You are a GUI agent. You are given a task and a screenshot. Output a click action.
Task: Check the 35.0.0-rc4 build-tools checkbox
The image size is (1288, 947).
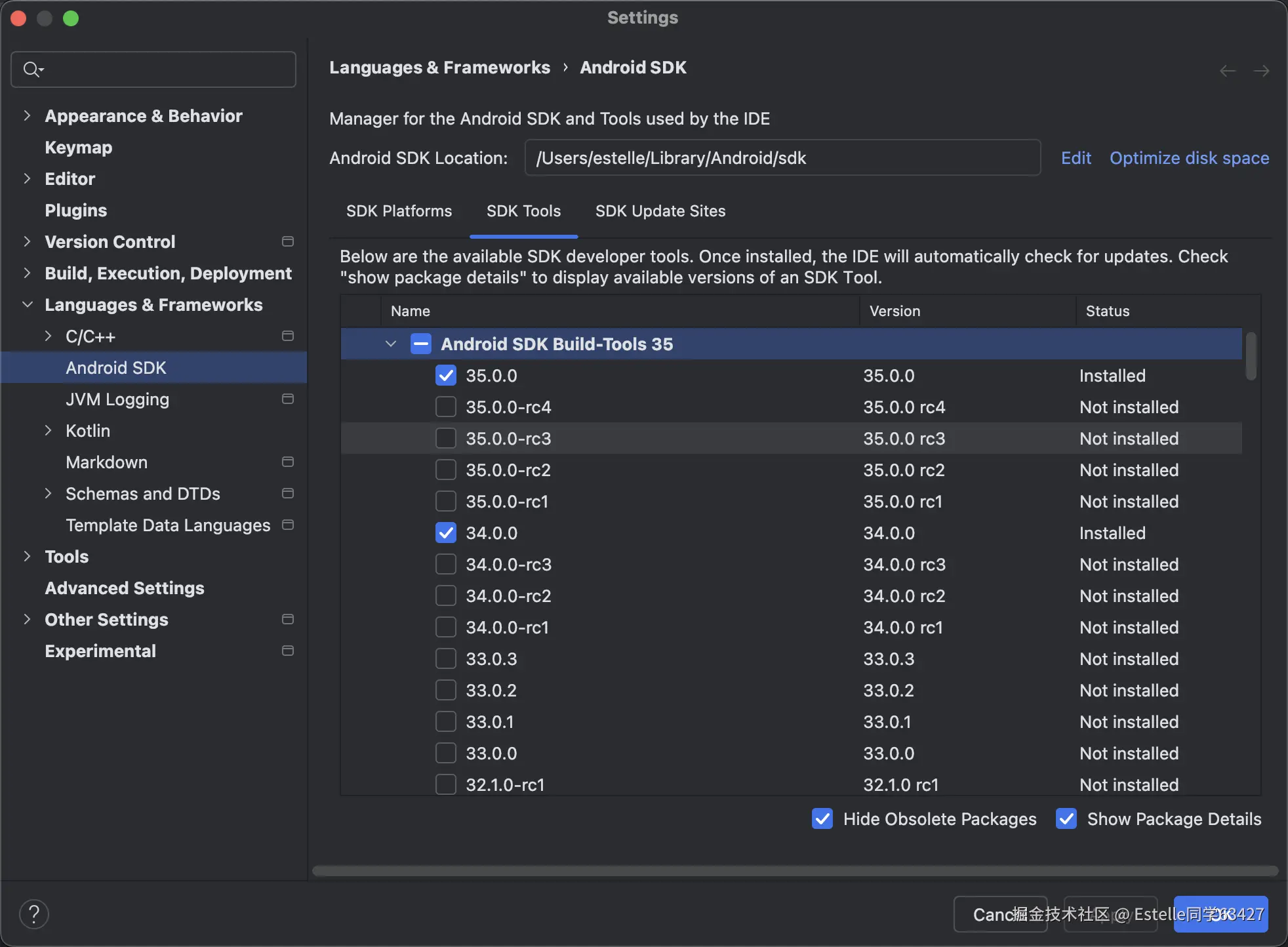click(446, 407)
